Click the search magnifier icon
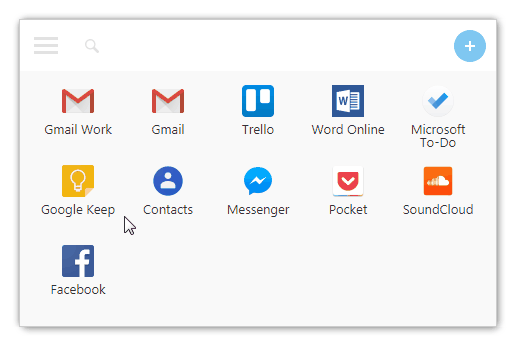Image resolution: width=516 pixels, height=360 pixels. pyautogui.click(x=92, y=46)
